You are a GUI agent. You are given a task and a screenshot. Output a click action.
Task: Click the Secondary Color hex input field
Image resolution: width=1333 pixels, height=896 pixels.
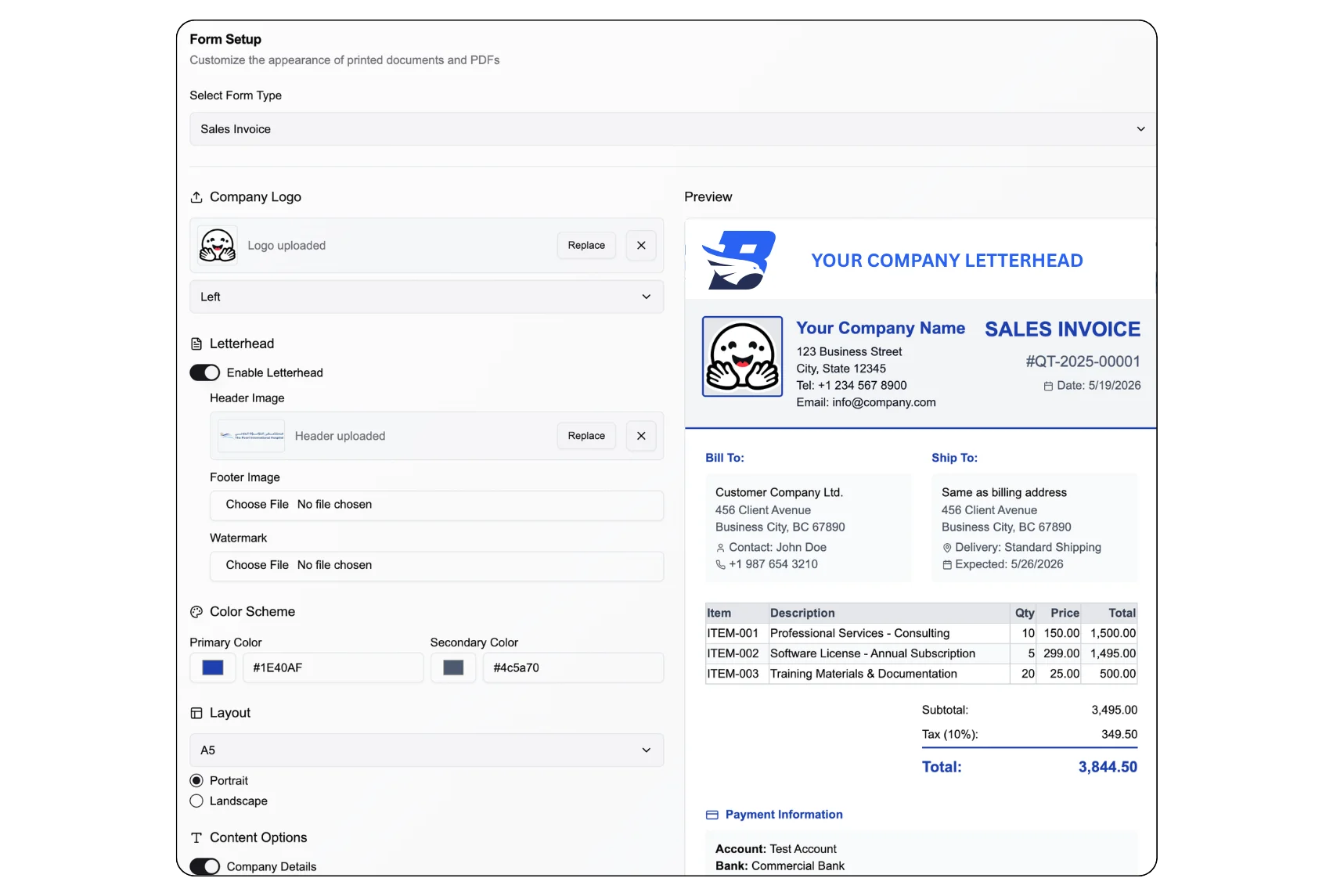(x=573, y=668)
